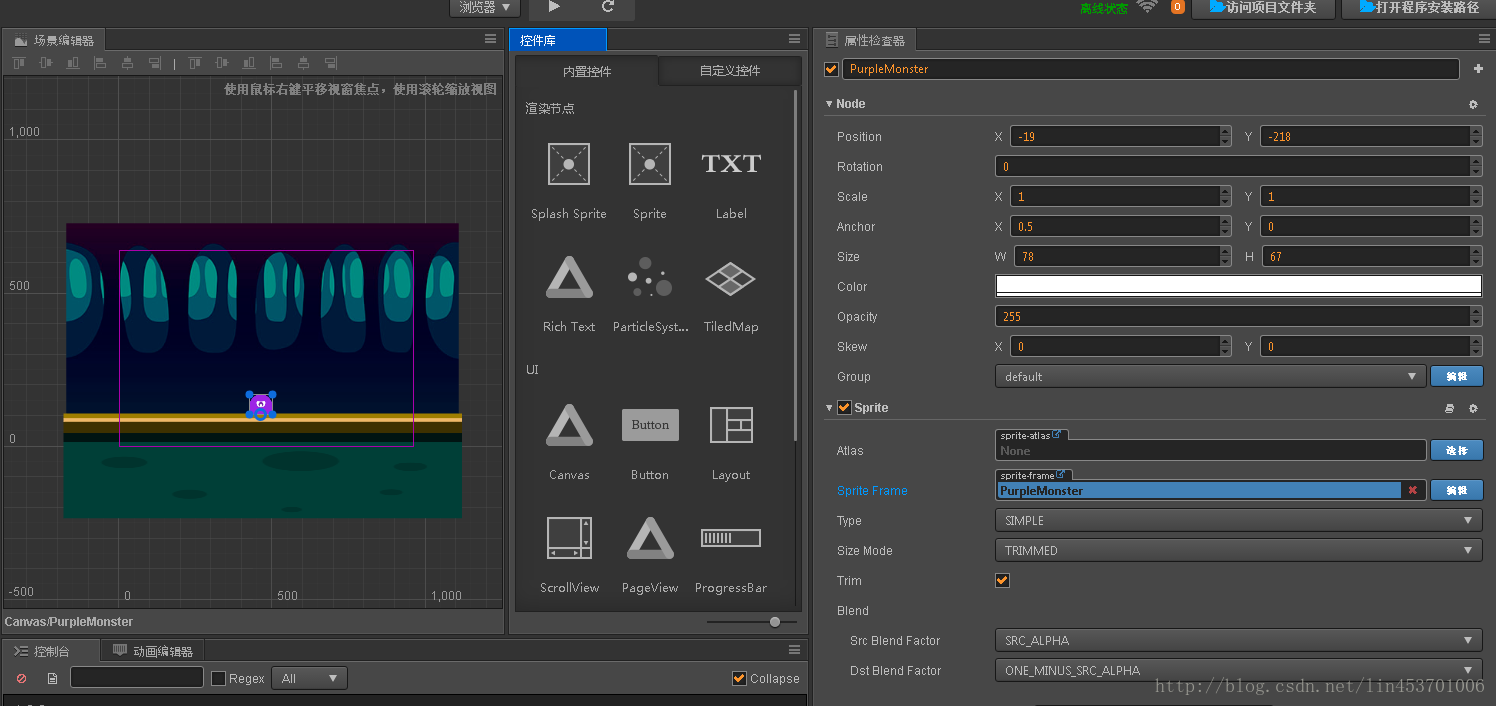Viewport: 1496px width, 706px height.
Task: Select the Splash Sprite control icon
Action: click(x=569, y=164)
